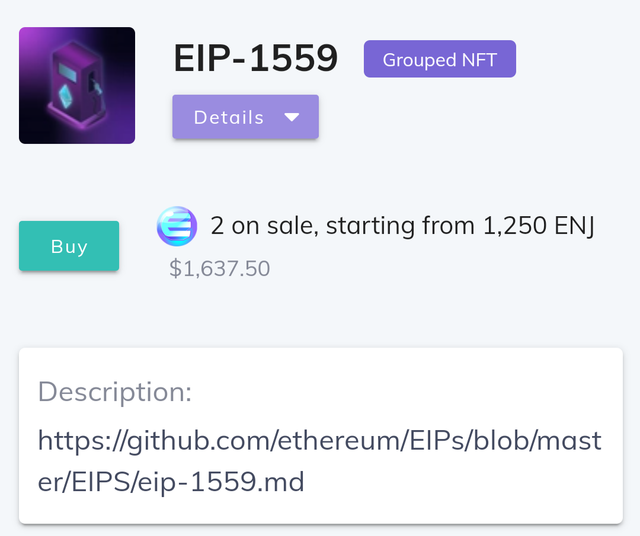This screenshot has width=640, height=536.
Task: Click the 1,250 ENJ starting price
Action: (538, 226)
